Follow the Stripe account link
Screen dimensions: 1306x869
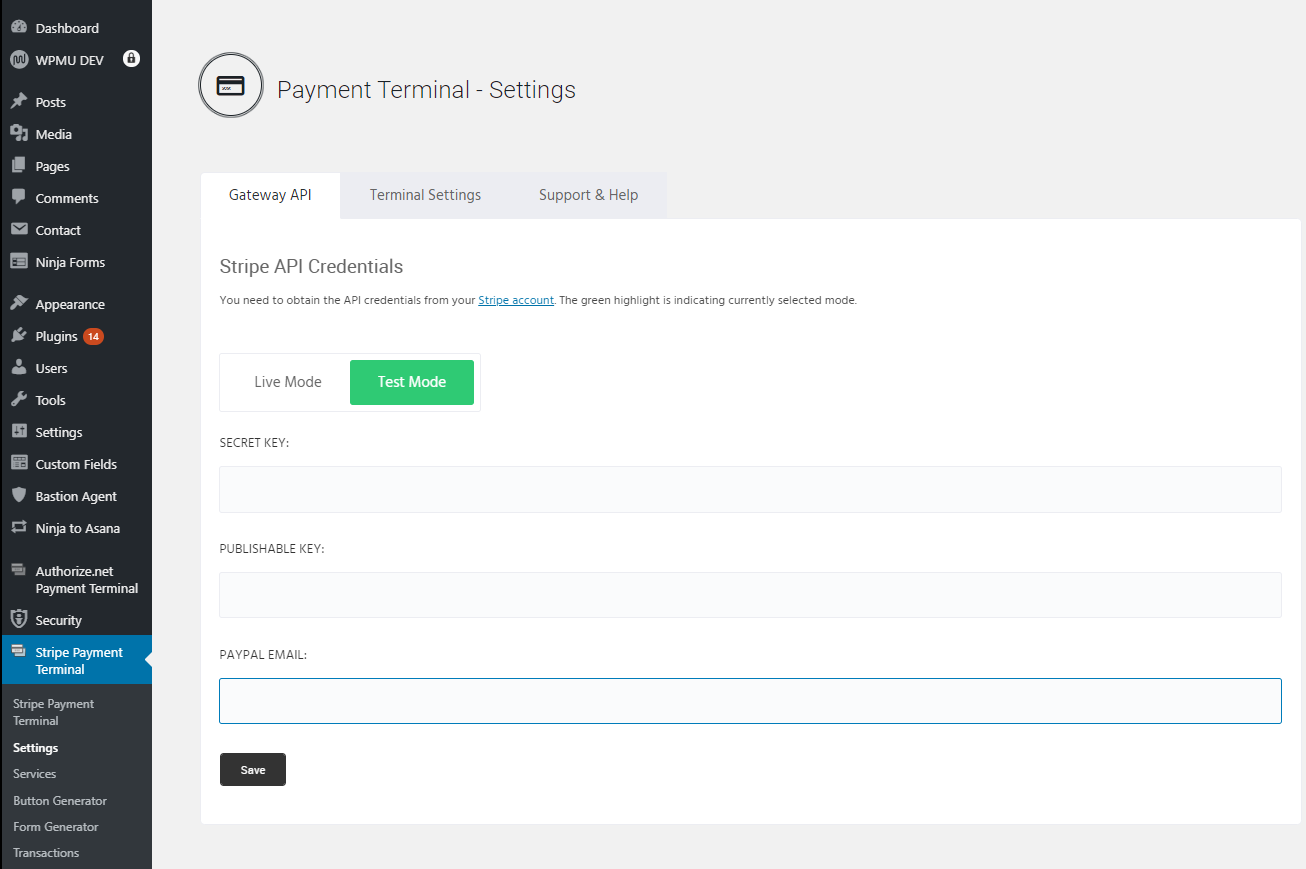coord(516,300)
